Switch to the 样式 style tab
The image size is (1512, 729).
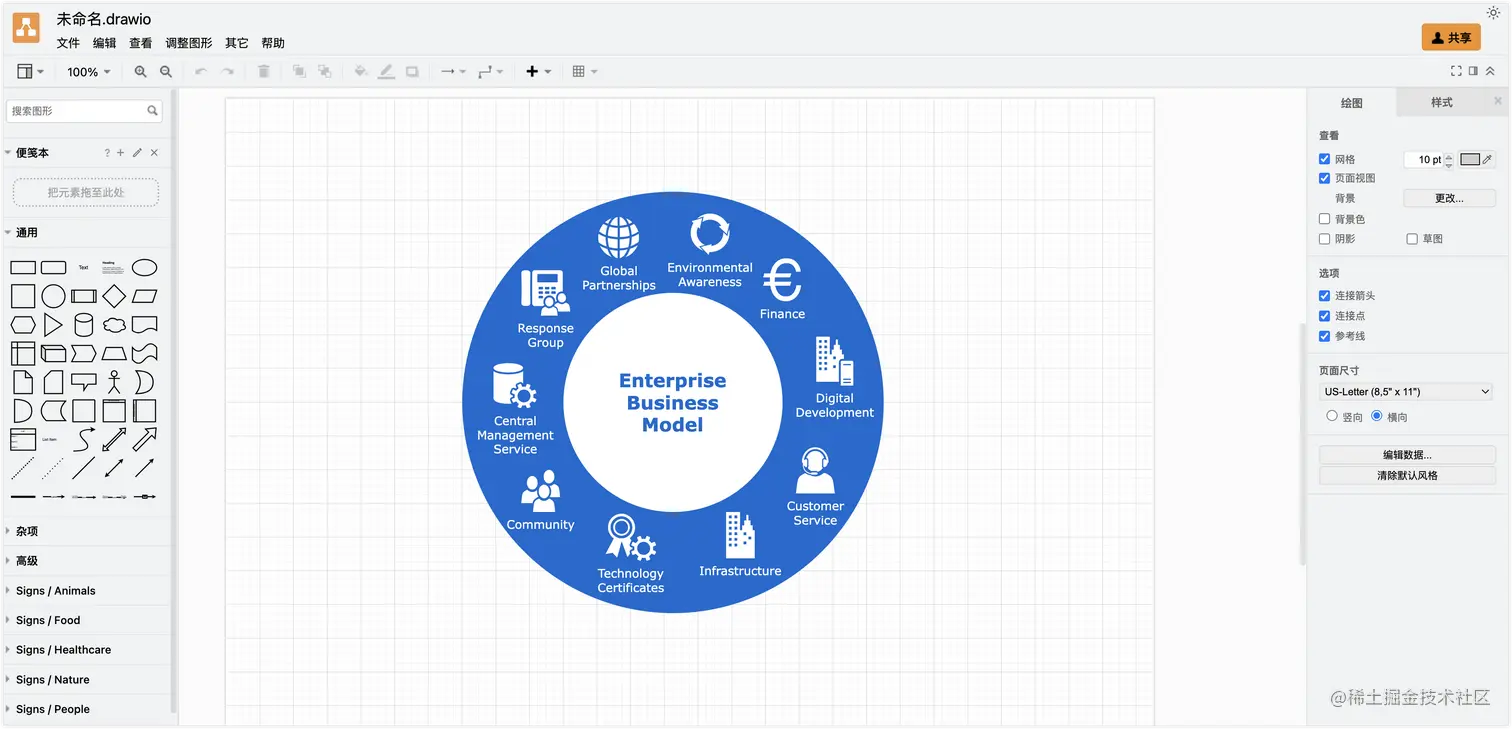[1441, 102]
